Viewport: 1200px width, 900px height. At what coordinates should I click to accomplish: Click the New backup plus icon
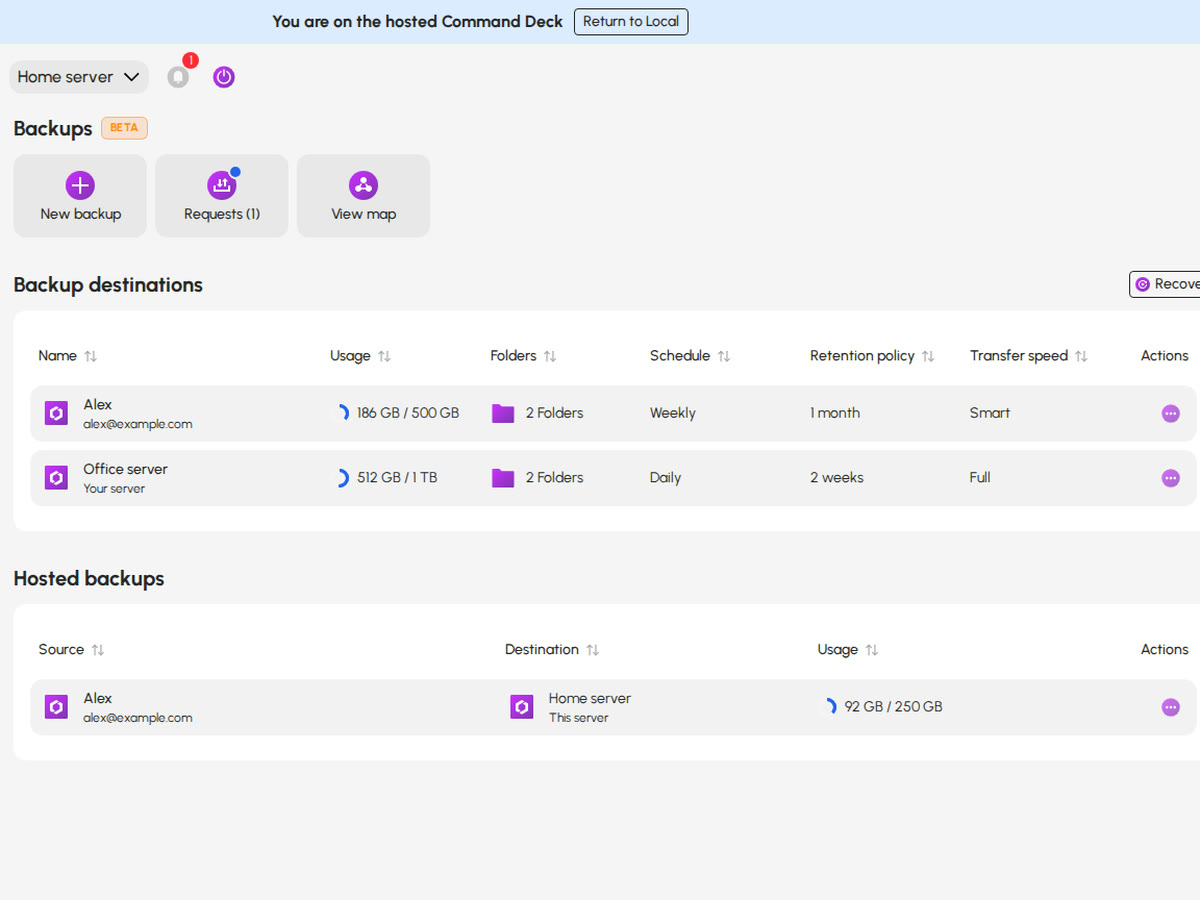(80, 185)
